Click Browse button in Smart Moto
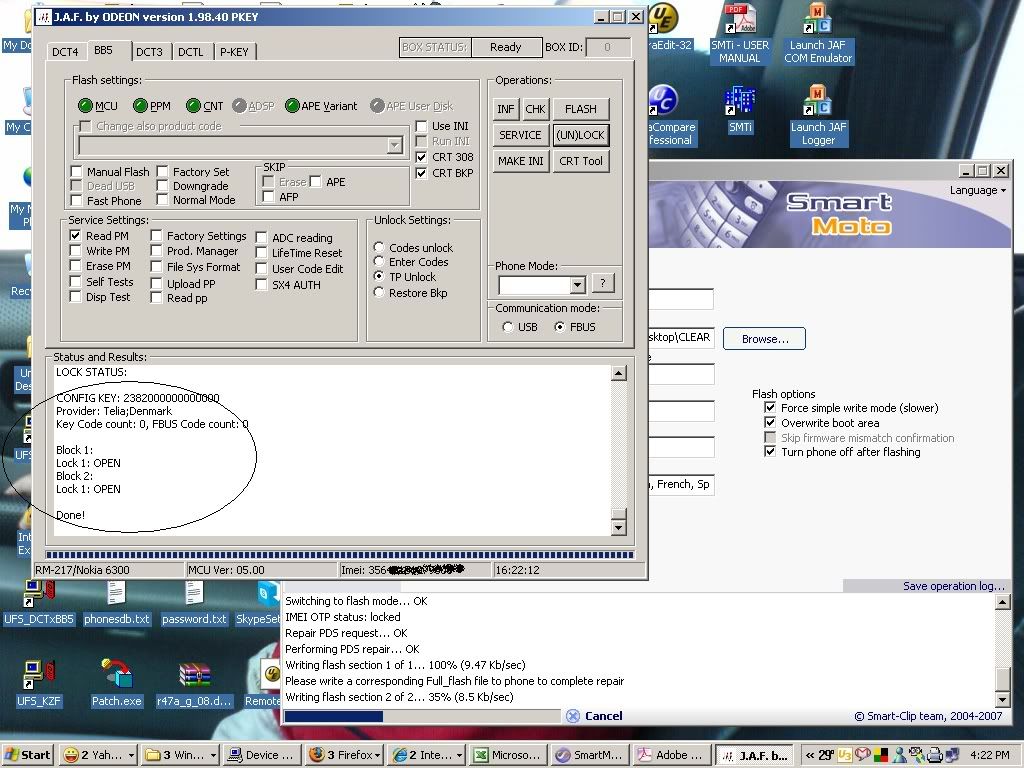1024x768 pixels. (x=765, y=339)
